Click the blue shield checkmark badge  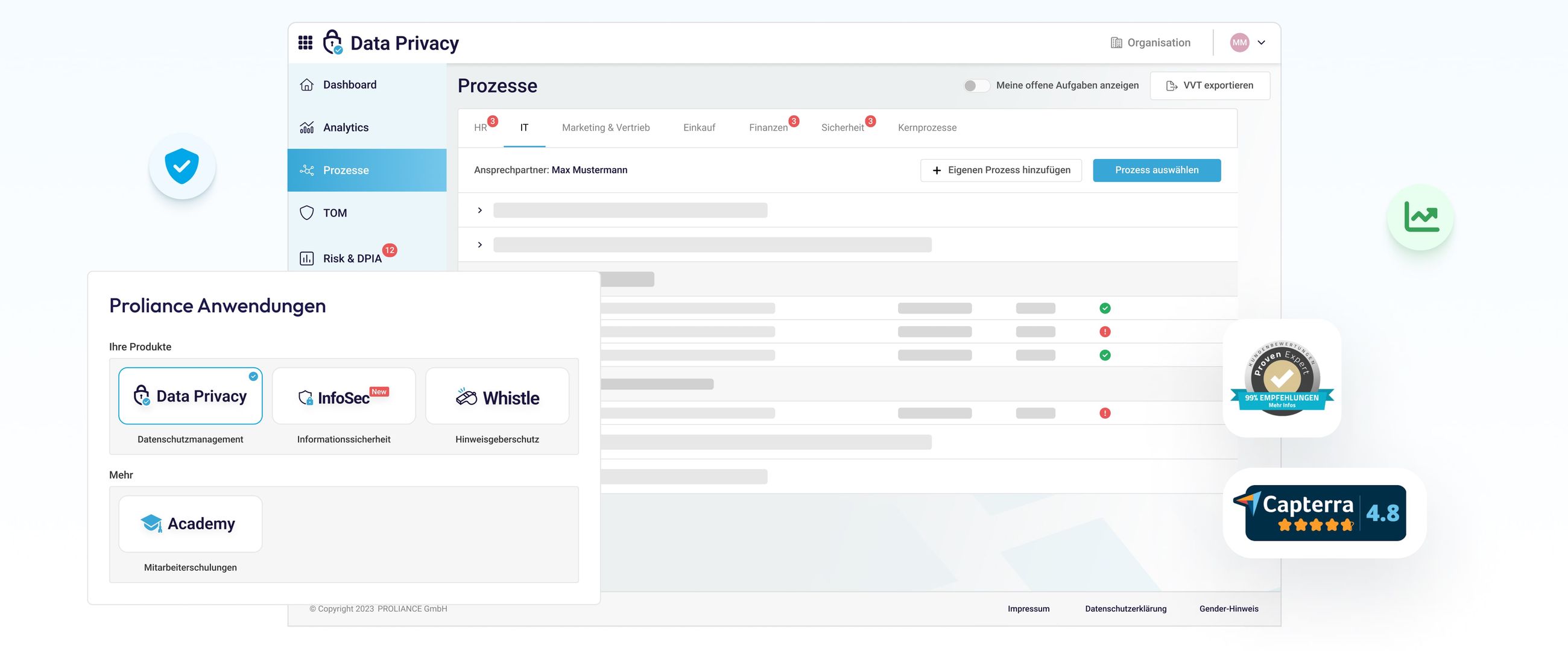pyautogui.click(x=182, y=166)
